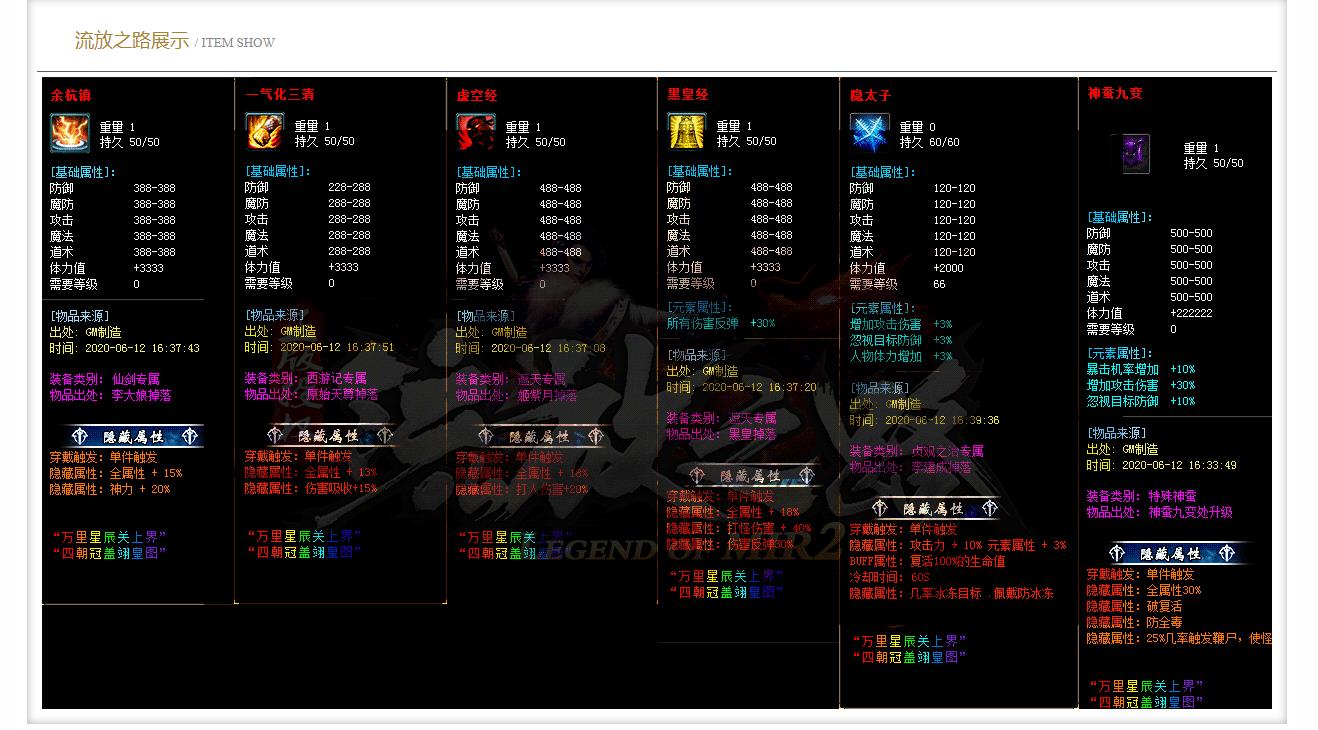Click the ITEM SHOW subtitle text
The height and width of the screenshot is (730, 1318).
(x=238, y=43)
